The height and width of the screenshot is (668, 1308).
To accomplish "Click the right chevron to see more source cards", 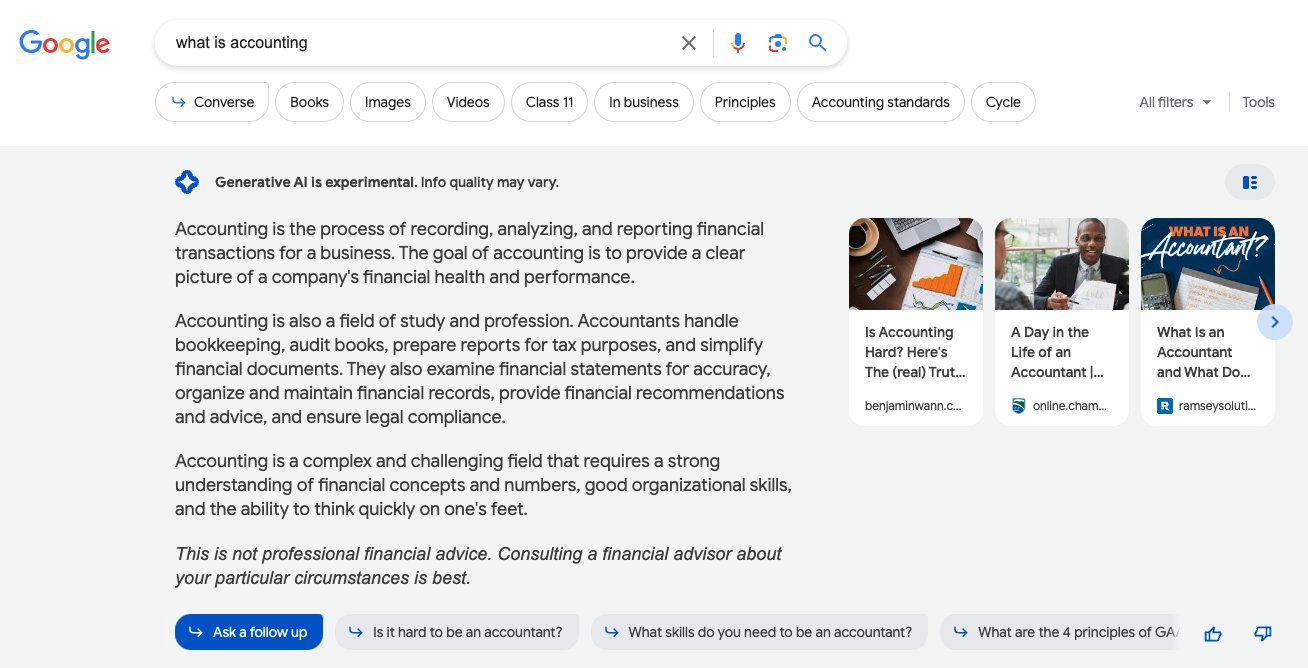I will coord(1274,322).
